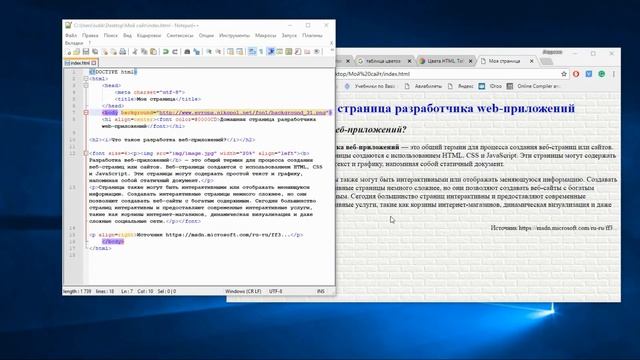Switch to the 'таблица цветов' browser tab
This screenshot has height=360, width=640.
click(x=383, y=61)
